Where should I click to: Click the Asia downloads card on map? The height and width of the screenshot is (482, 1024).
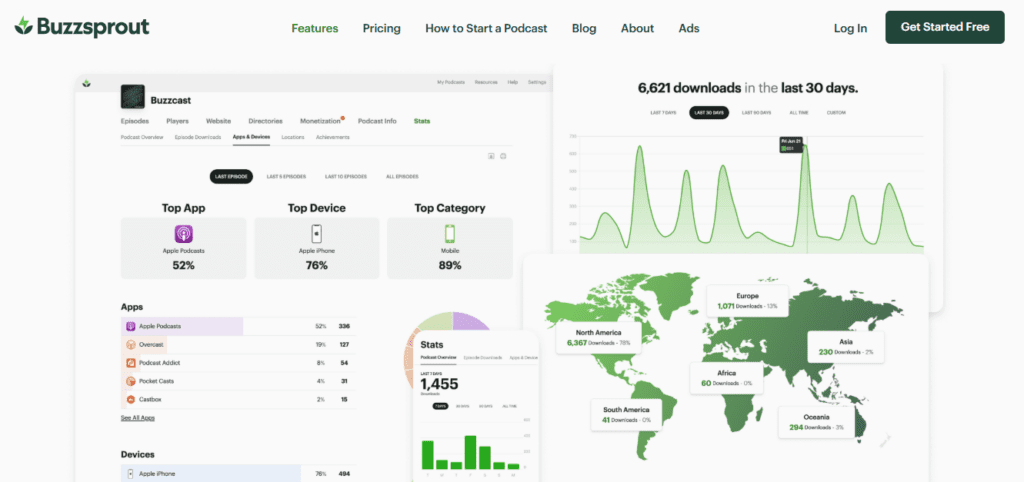846,346
